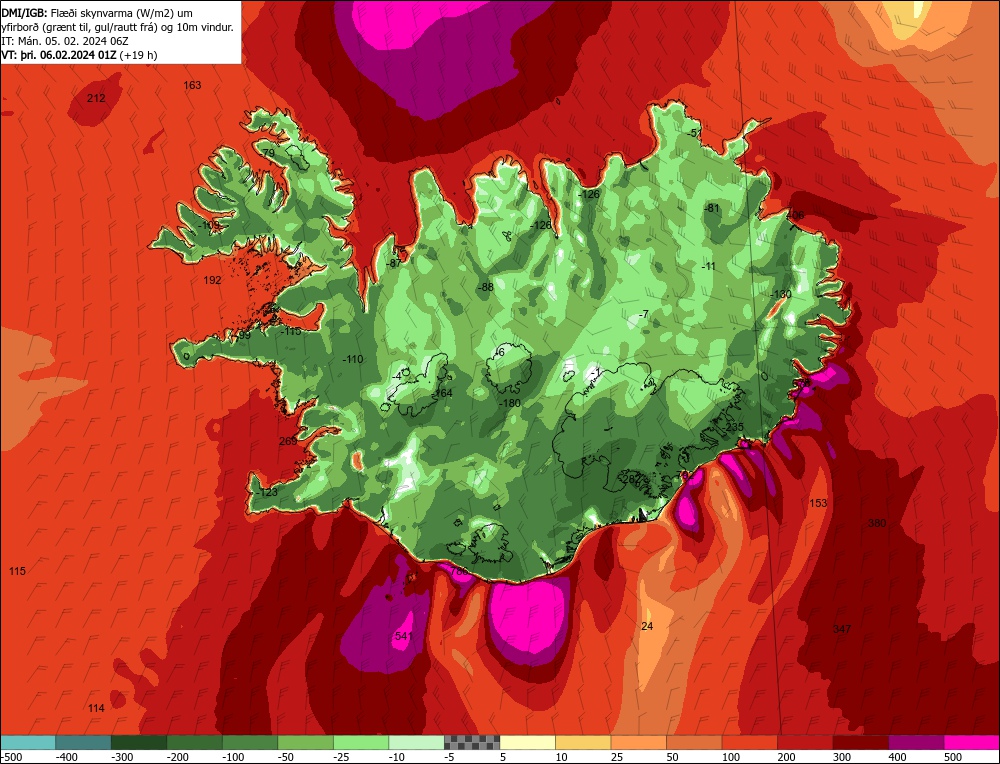Screen dimensions: 1000x764
Task: Select the medium green swatch at -100
Action: coord(250,742)
